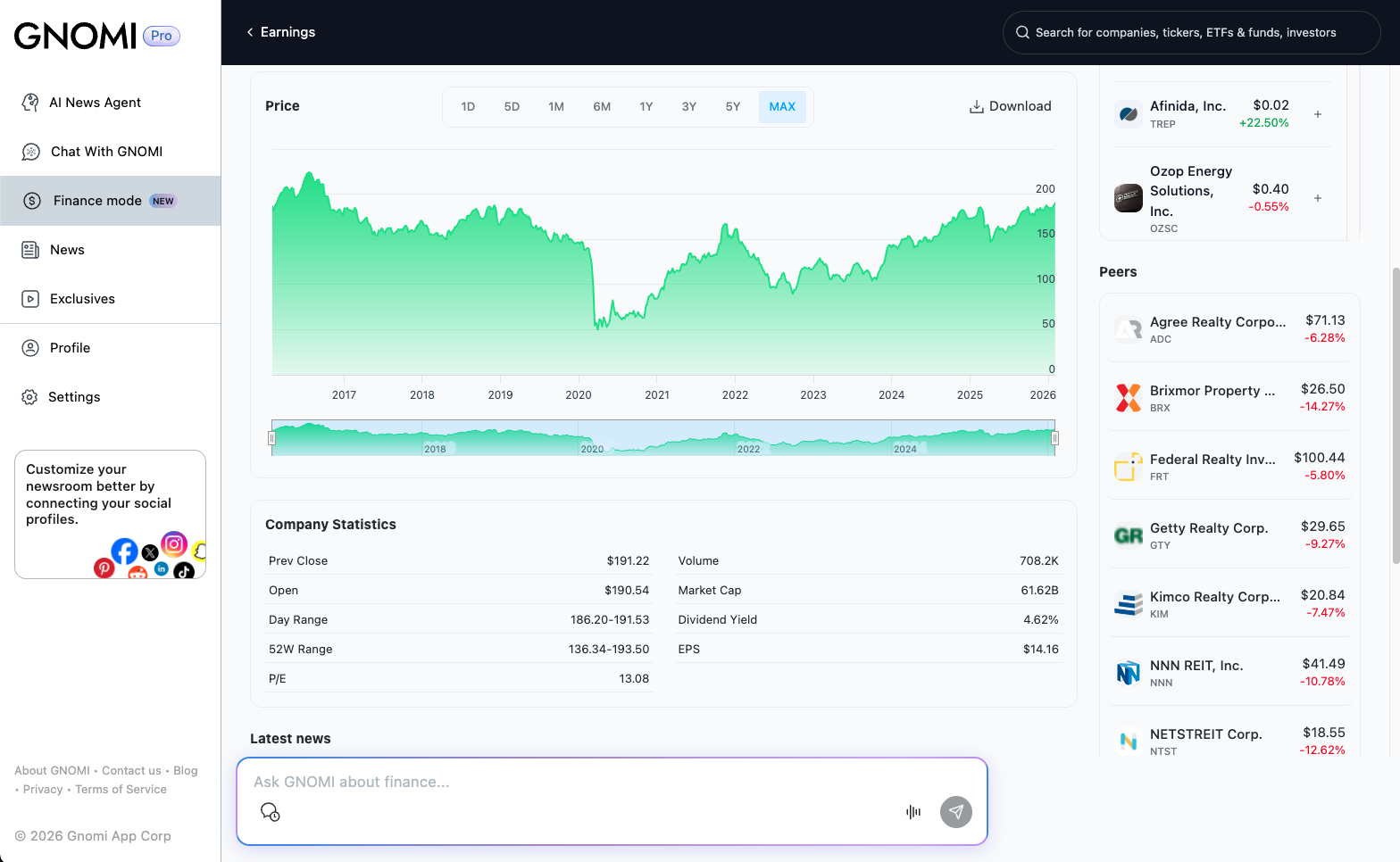Open chat history icon in the ask box
This screenshot has height=862, width=1400.
pos(270,812)
